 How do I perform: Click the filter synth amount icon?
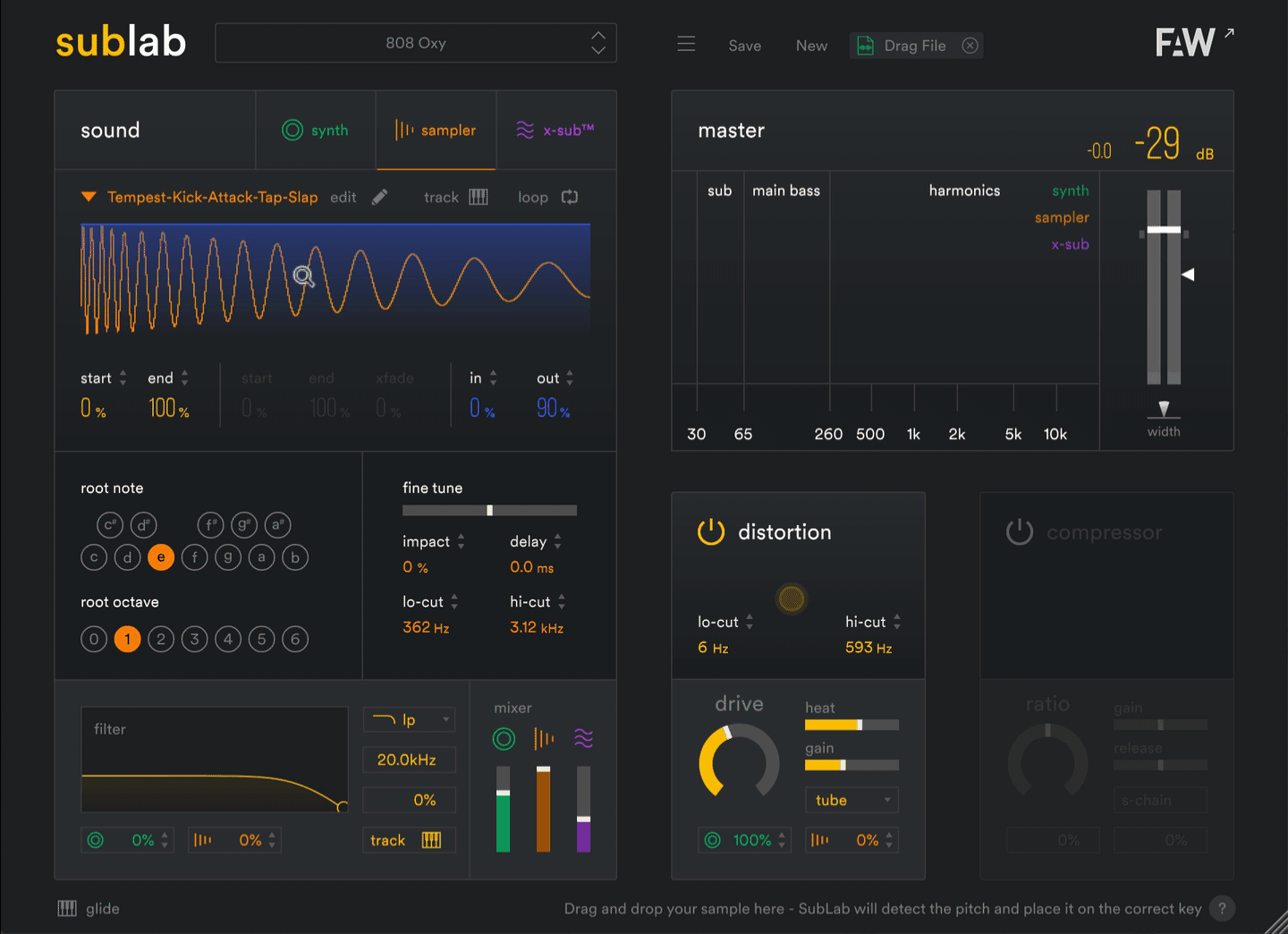[96, 840]
